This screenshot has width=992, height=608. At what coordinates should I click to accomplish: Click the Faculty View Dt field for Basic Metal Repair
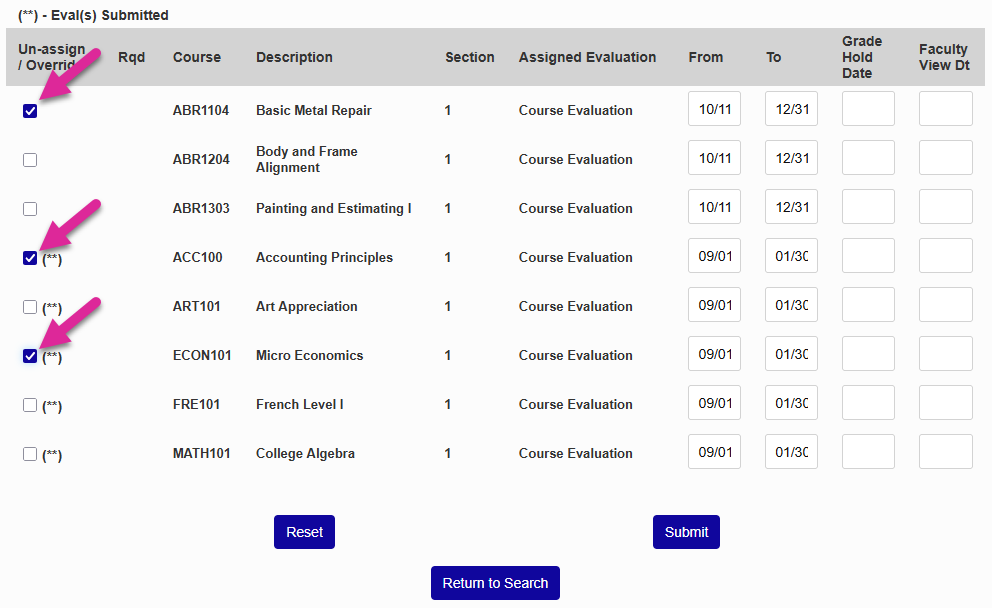pyautogui.click(x=945, y=108)
